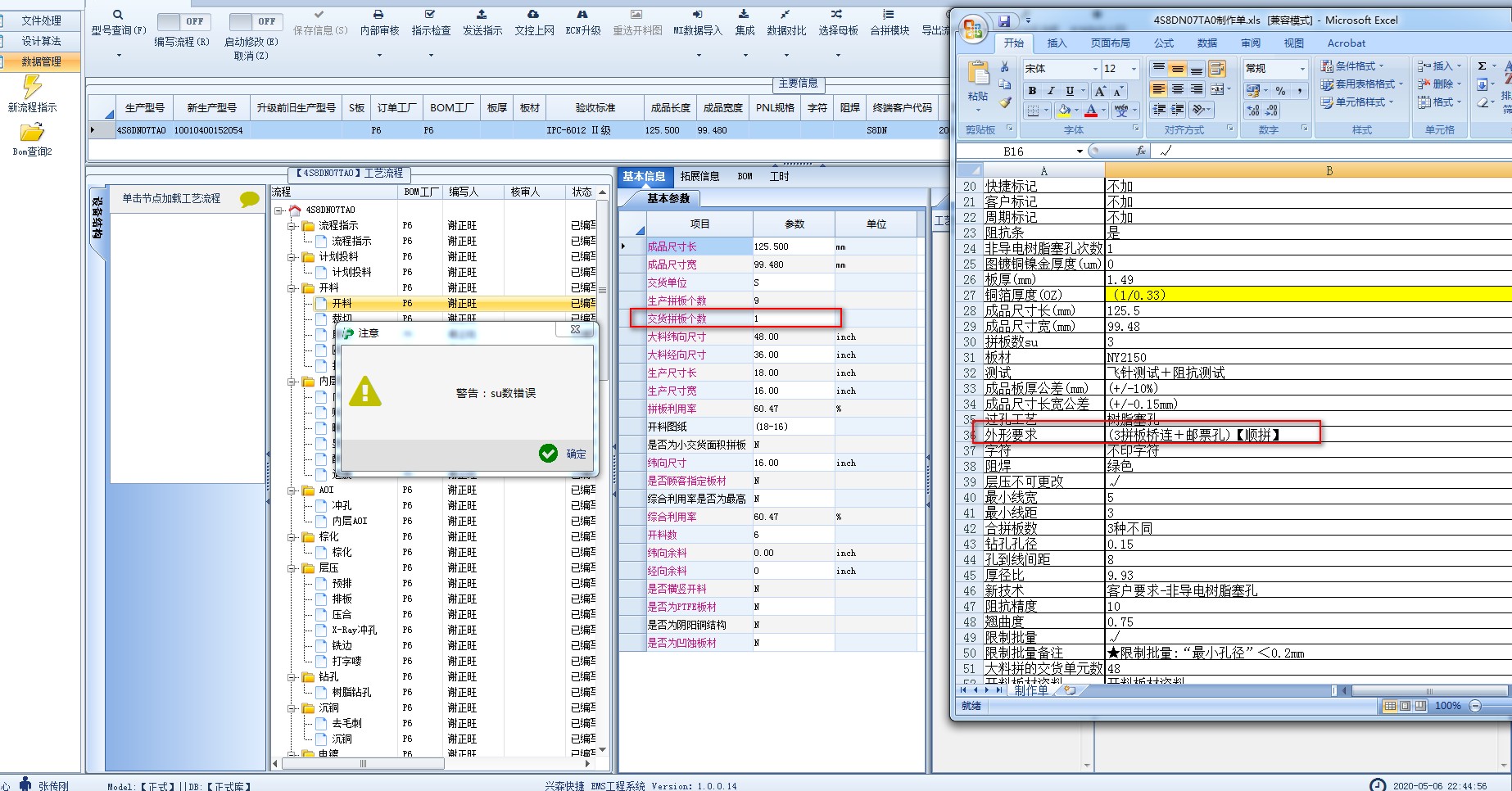
Task: Open the 条件格式 dropdown
Action: pos(1352,66)
